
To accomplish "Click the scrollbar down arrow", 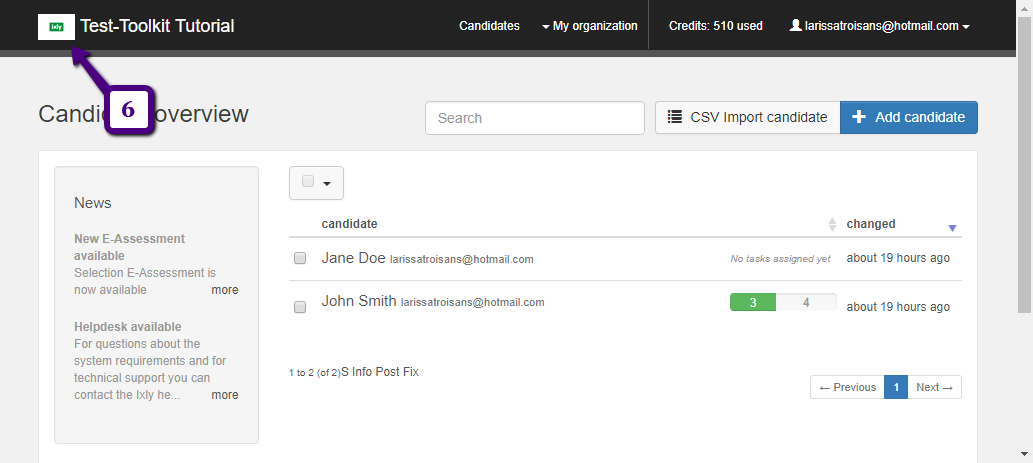I will 1026,454.
